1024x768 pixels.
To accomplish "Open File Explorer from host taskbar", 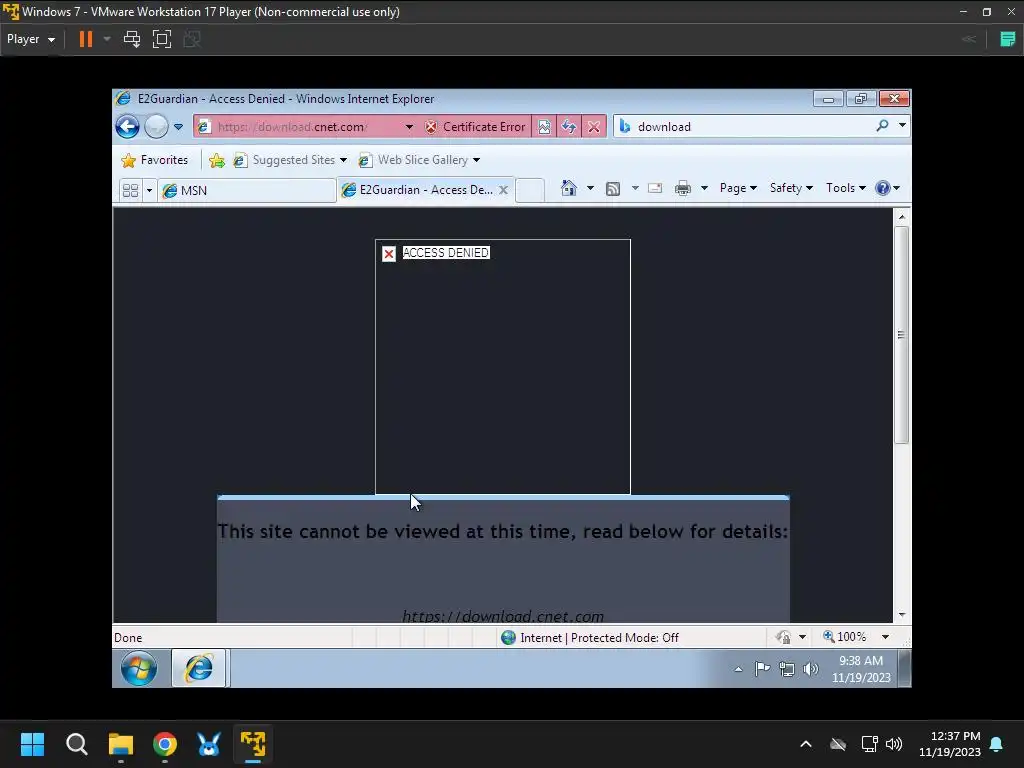I will pyautogui.click(x=121, y=744).
